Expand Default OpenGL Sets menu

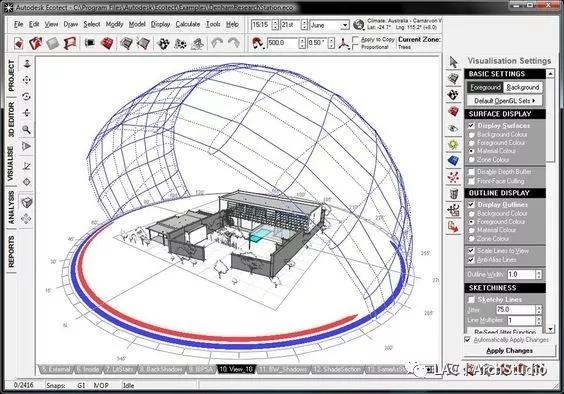click(x=504, y=101)
